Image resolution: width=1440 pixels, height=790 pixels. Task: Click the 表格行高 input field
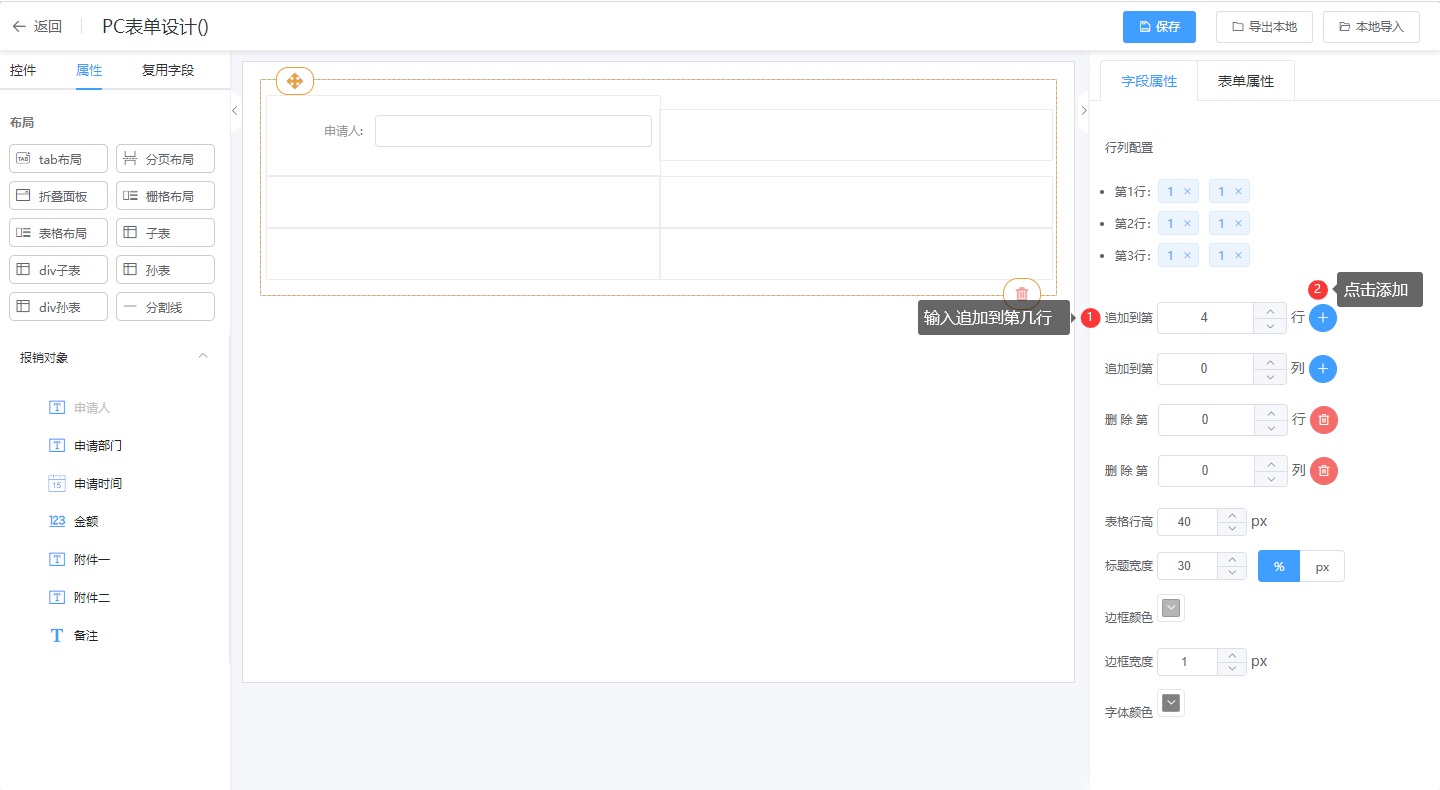(x=1187, y=522)
